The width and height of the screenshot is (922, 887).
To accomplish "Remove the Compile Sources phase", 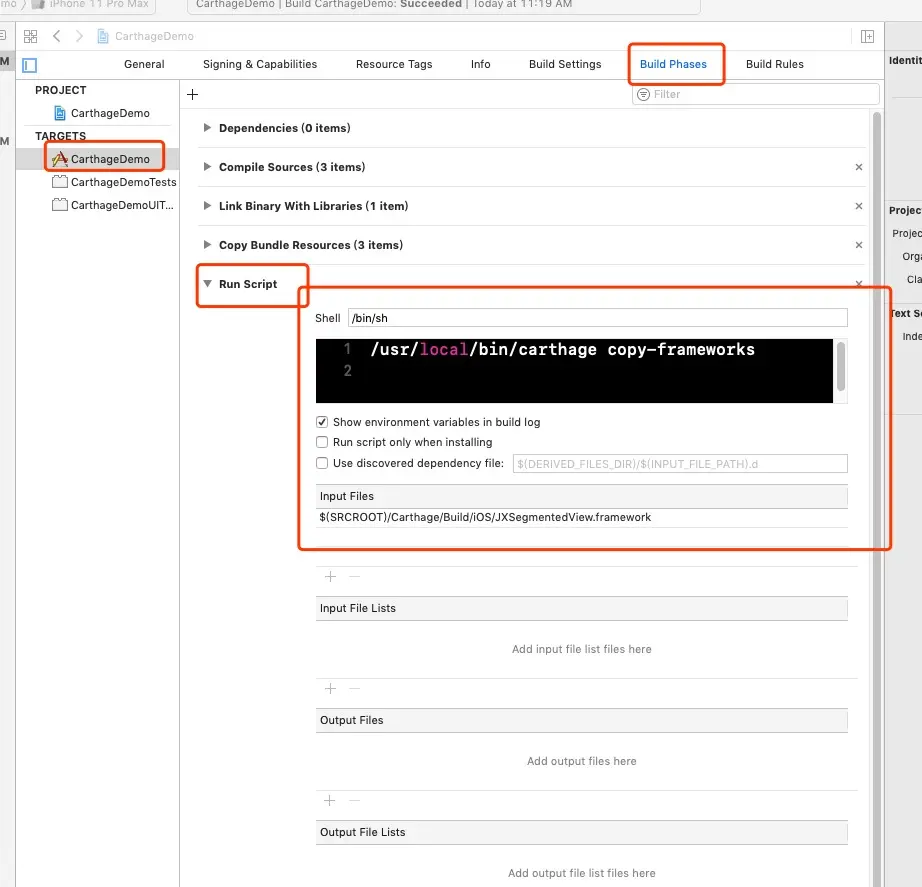I will point(858,167).
